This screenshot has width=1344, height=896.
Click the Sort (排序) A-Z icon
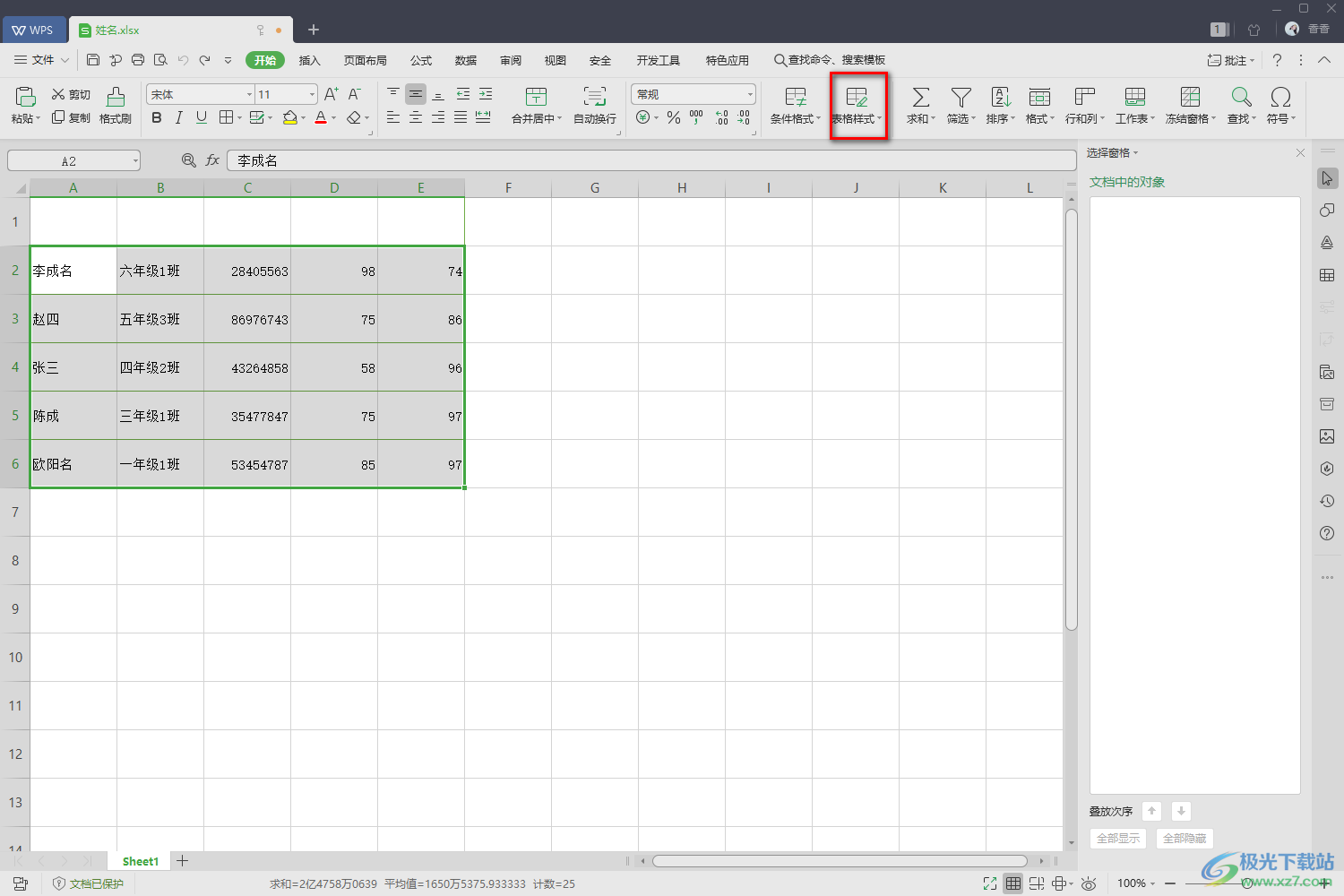[1001, 97]
